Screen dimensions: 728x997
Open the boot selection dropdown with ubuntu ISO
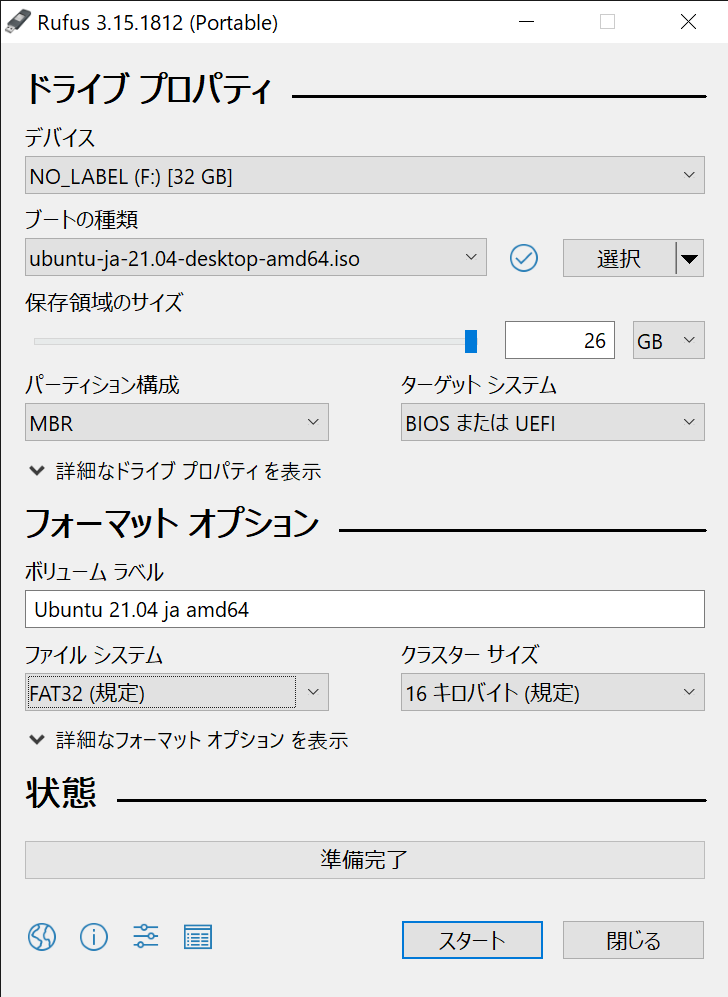coord(256,258)
